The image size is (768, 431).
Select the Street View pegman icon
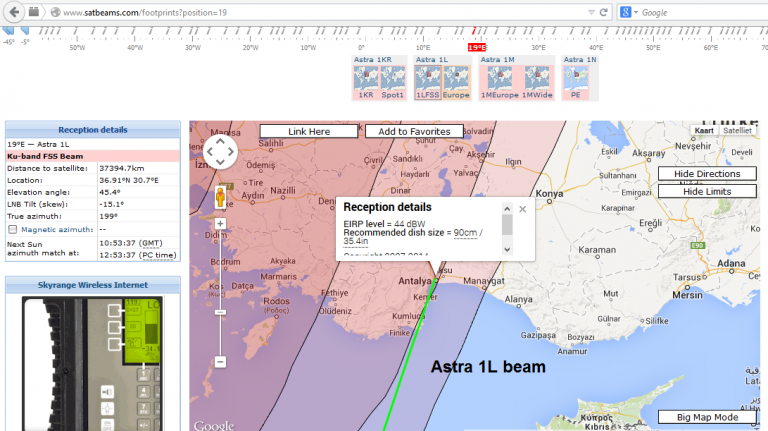[x=220, y=195]
